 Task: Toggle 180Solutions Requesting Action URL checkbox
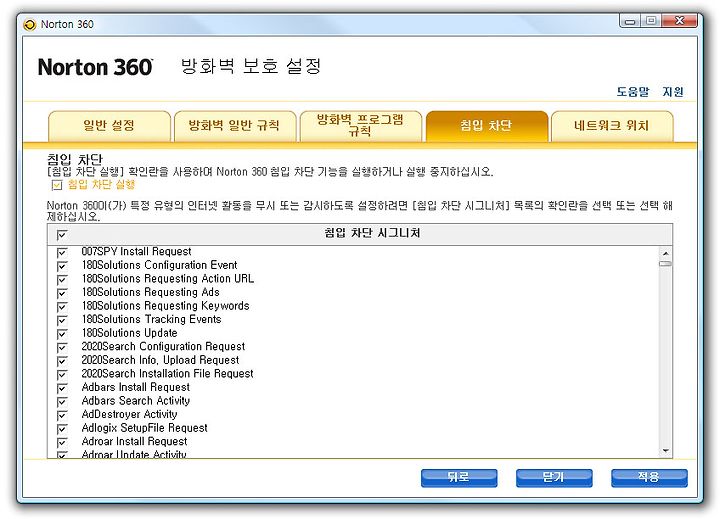tap(62, 280)
